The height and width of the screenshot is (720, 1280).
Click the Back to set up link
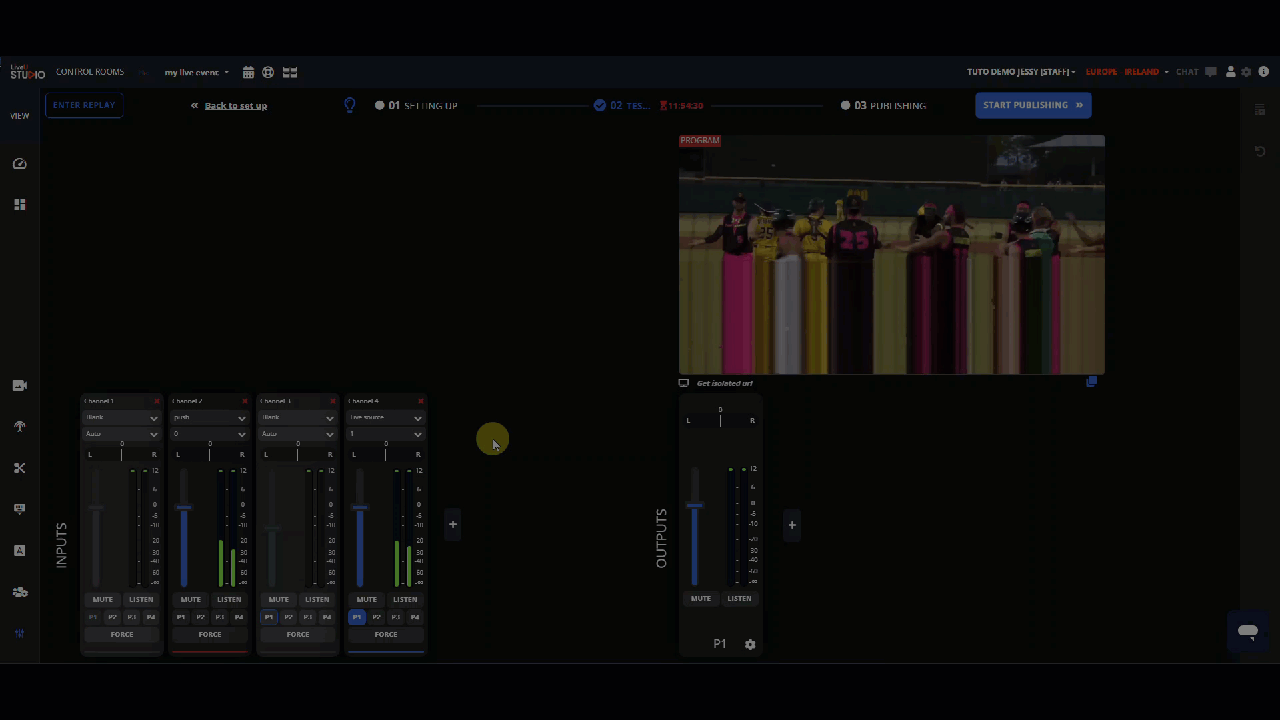click(235, 106)
